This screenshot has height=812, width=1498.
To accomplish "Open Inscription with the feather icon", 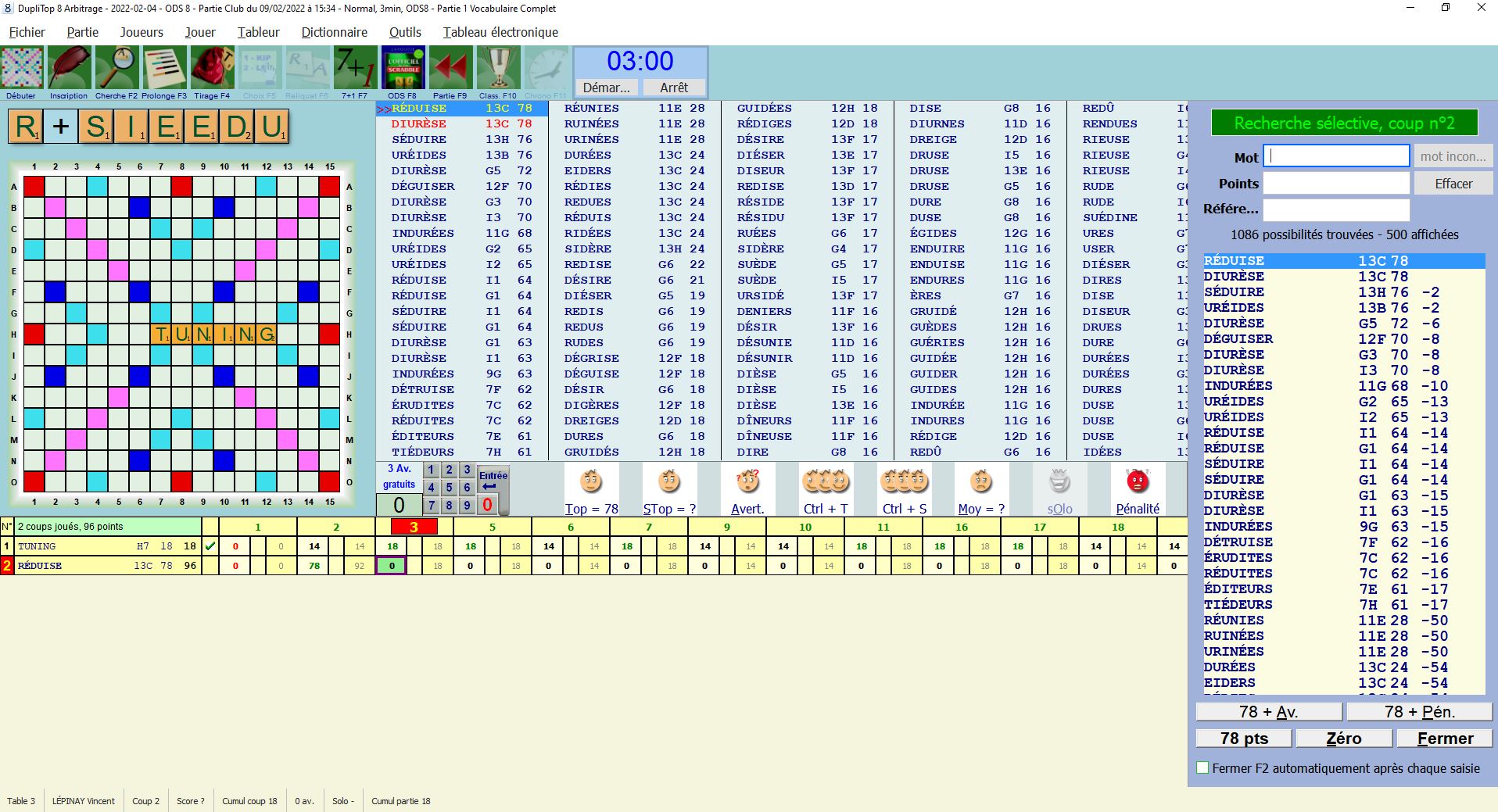I will [x=69, y=69].
